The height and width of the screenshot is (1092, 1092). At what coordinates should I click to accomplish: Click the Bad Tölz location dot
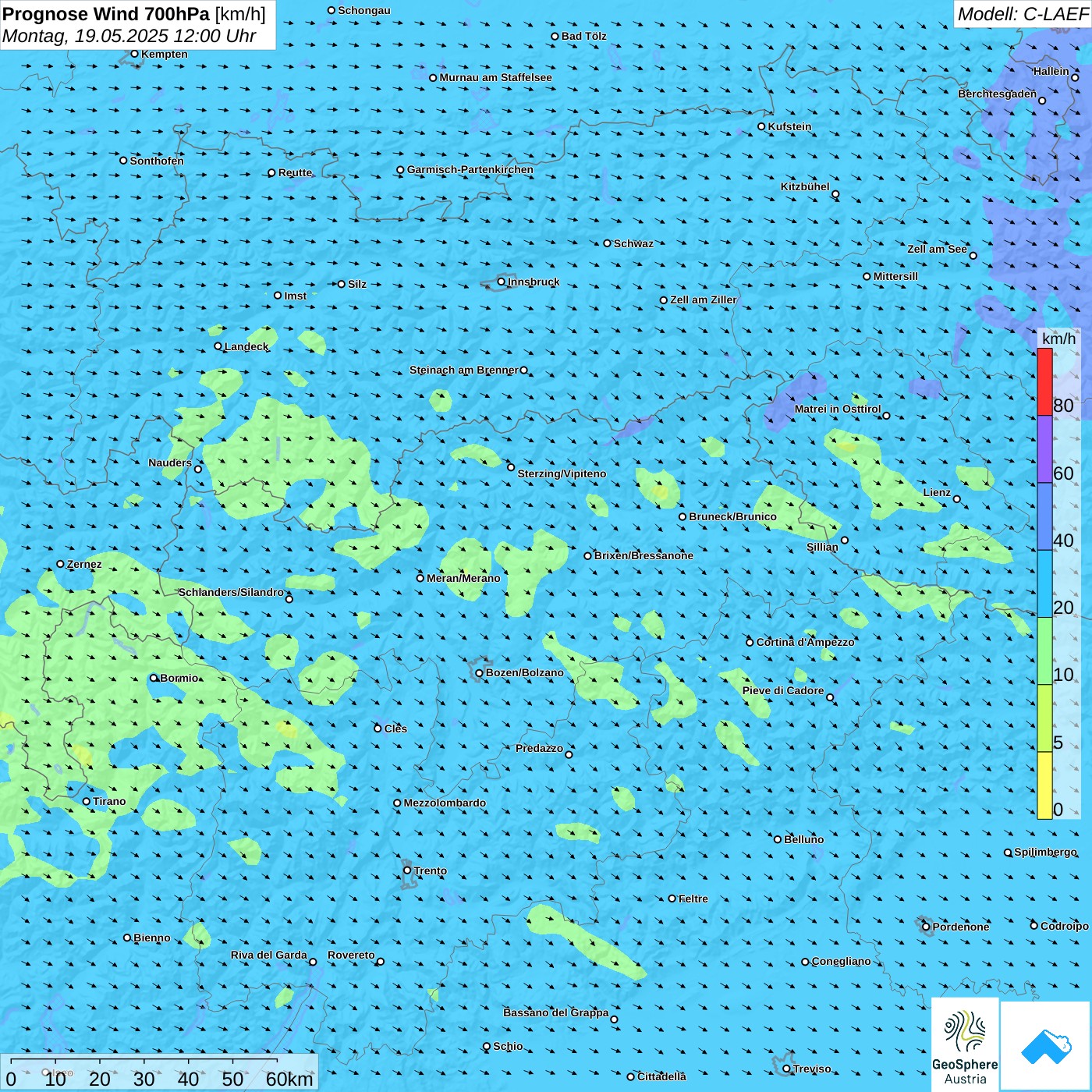click(555, 37)
